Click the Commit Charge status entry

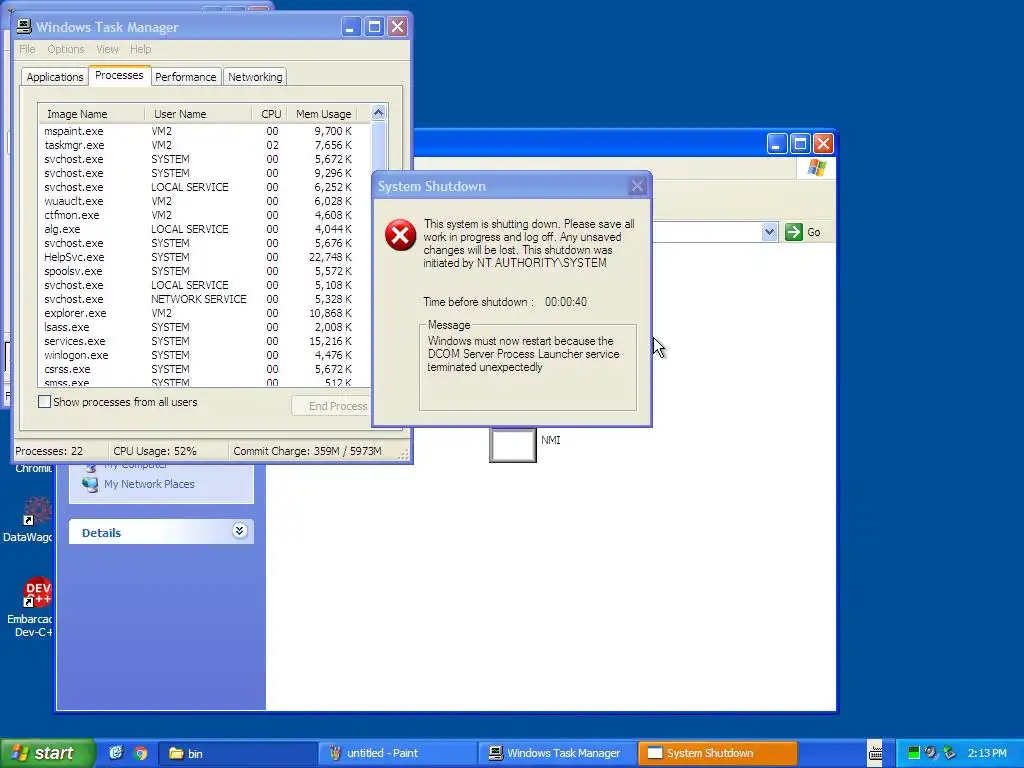tap(307, 451)
